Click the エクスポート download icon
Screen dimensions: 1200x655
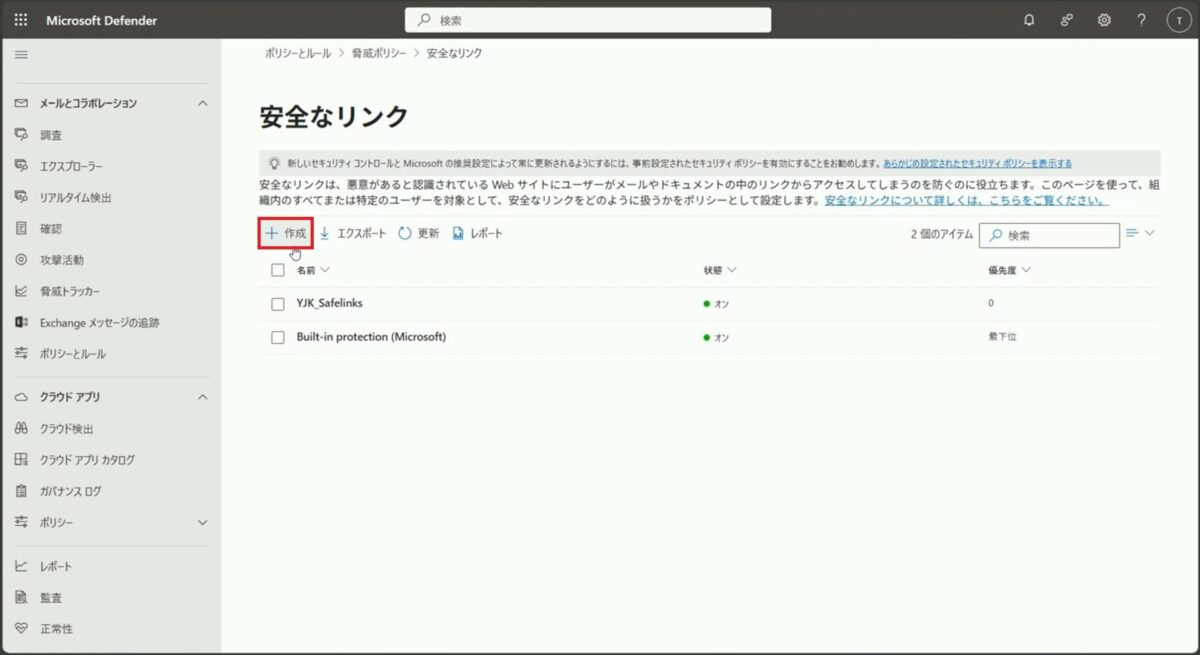click(324, 233)
